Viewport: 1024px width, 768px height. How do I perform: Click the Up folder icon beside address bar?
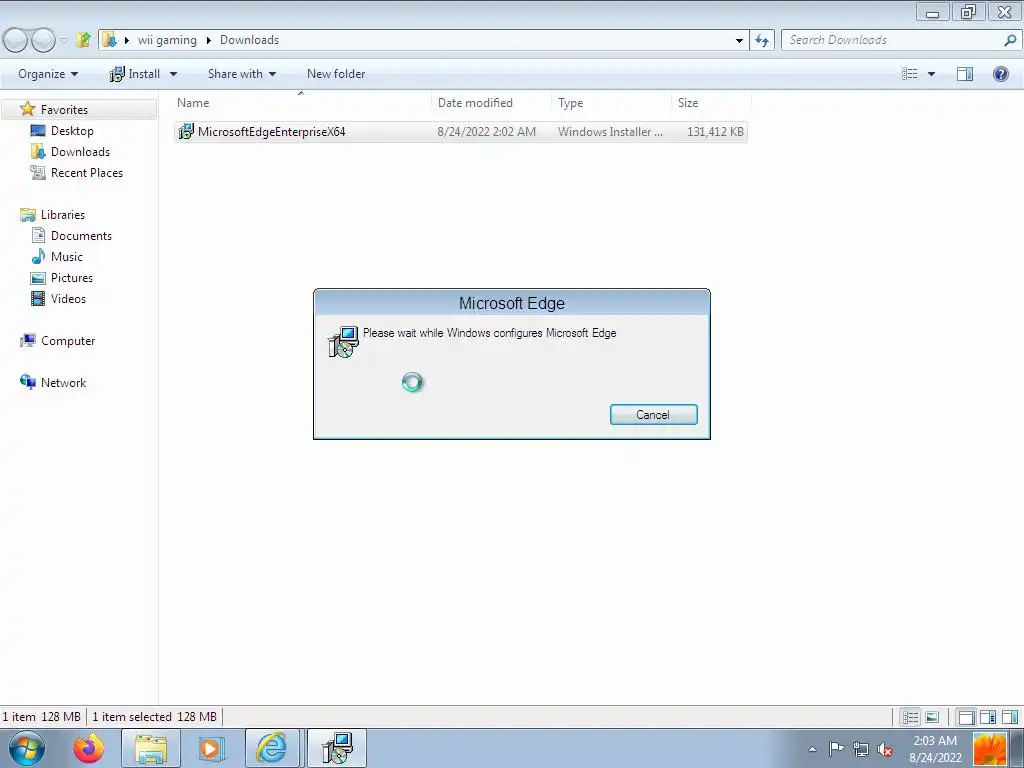pos(84,40)
